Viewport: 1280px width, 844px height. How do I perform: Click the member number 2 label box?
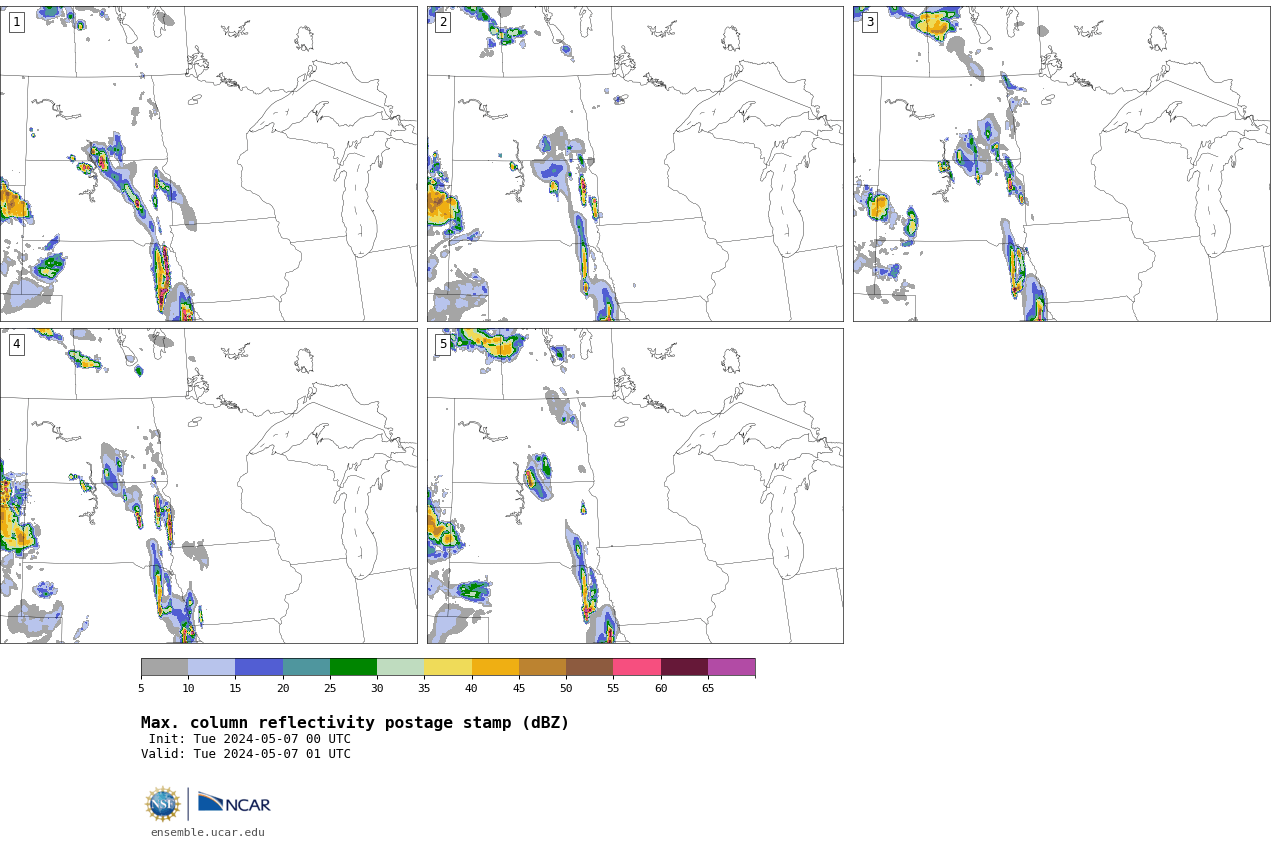coord(443,22)
